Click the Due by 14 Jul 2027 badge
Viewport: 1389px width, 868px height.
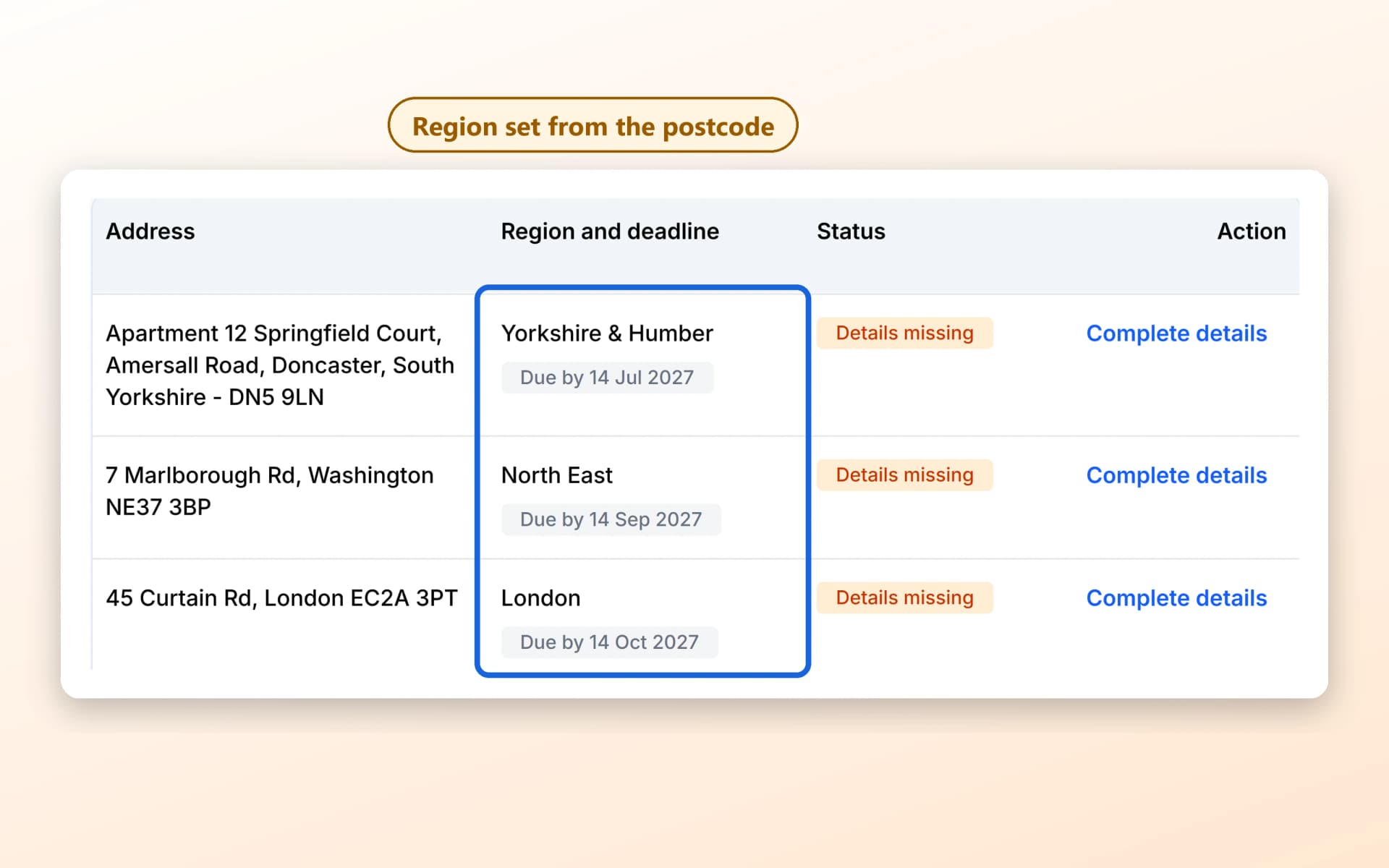pyautogui.click(x=607, y=378)
